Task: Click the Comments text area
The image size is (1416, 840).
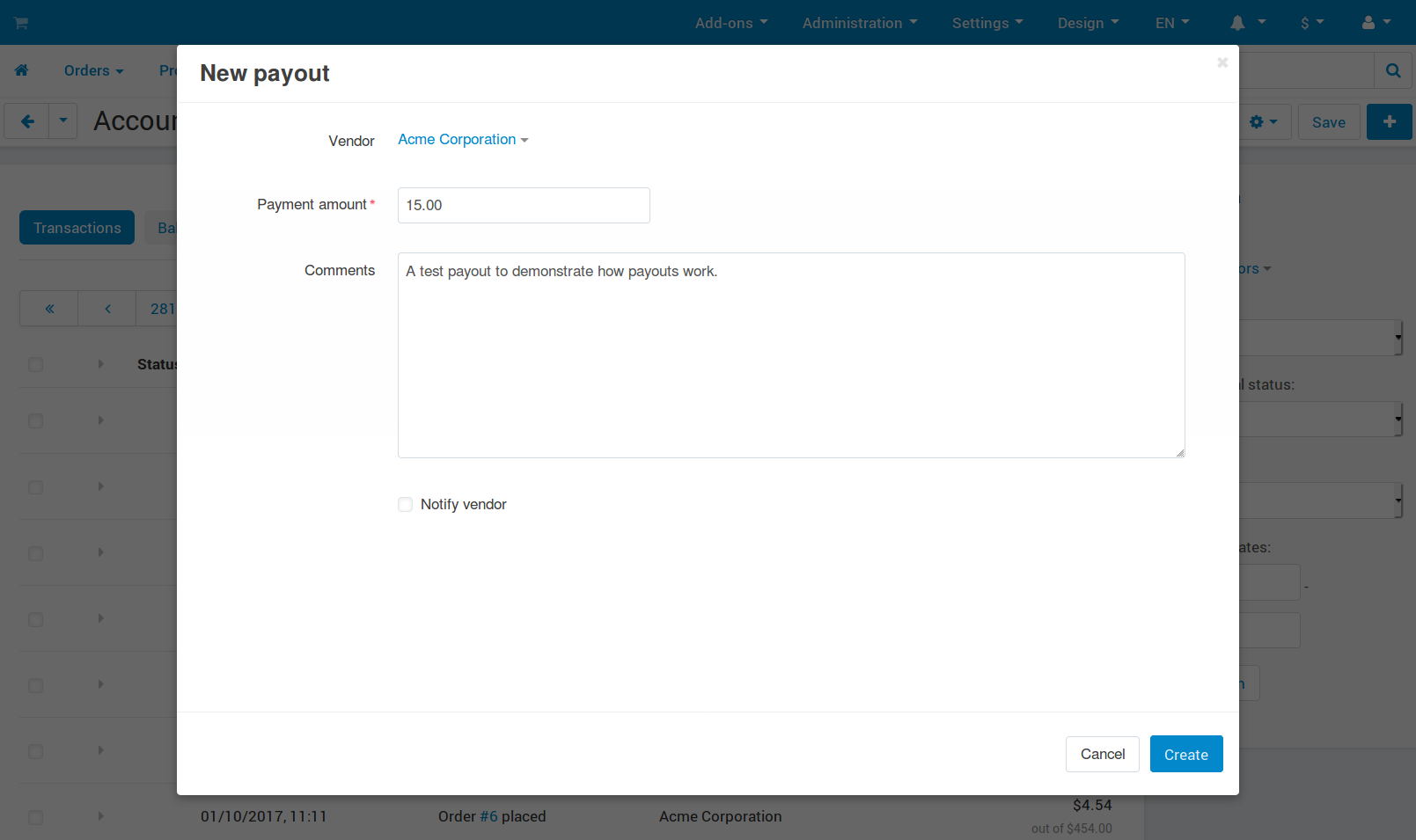Action: [791, 355]
